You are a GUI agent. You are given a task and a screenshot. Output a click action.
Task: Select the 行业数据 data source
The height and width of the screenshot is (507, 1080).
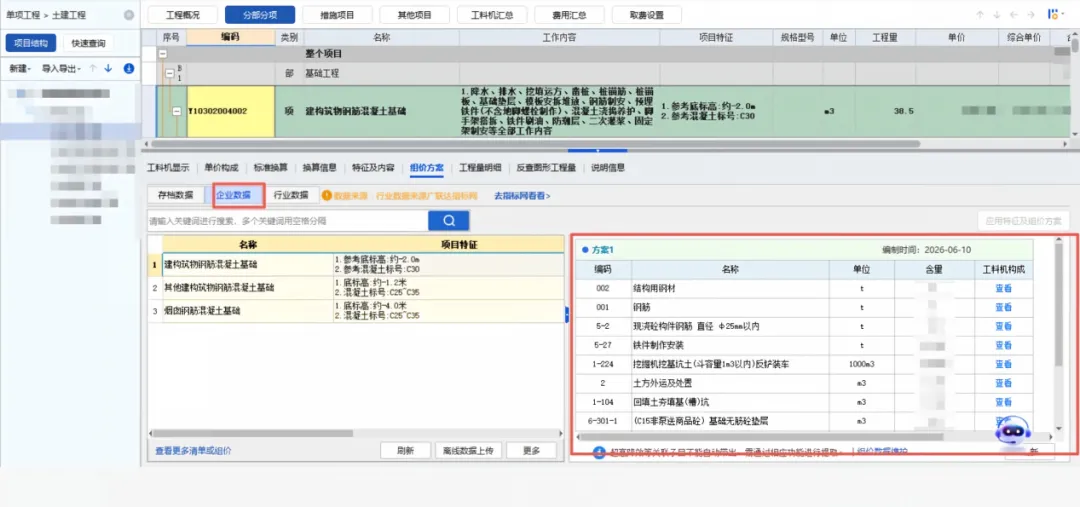[x=291, y=195]
